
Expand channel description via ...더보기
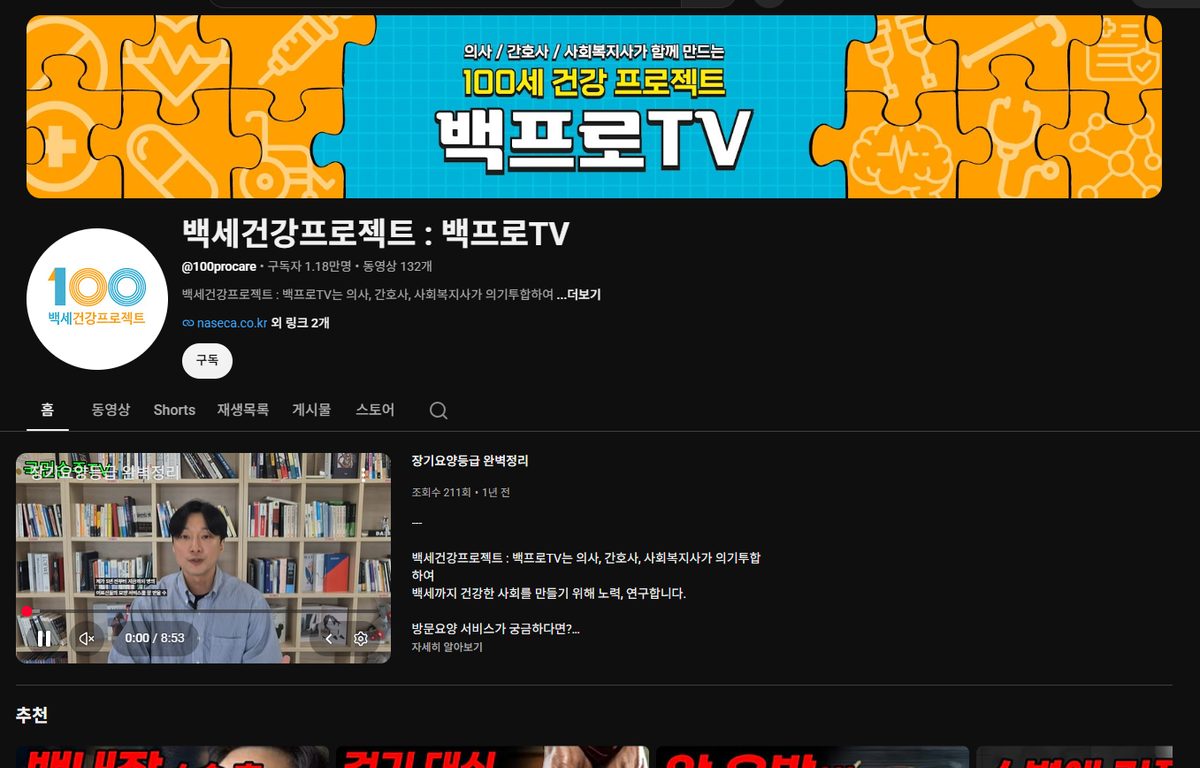tap(579, 294)
